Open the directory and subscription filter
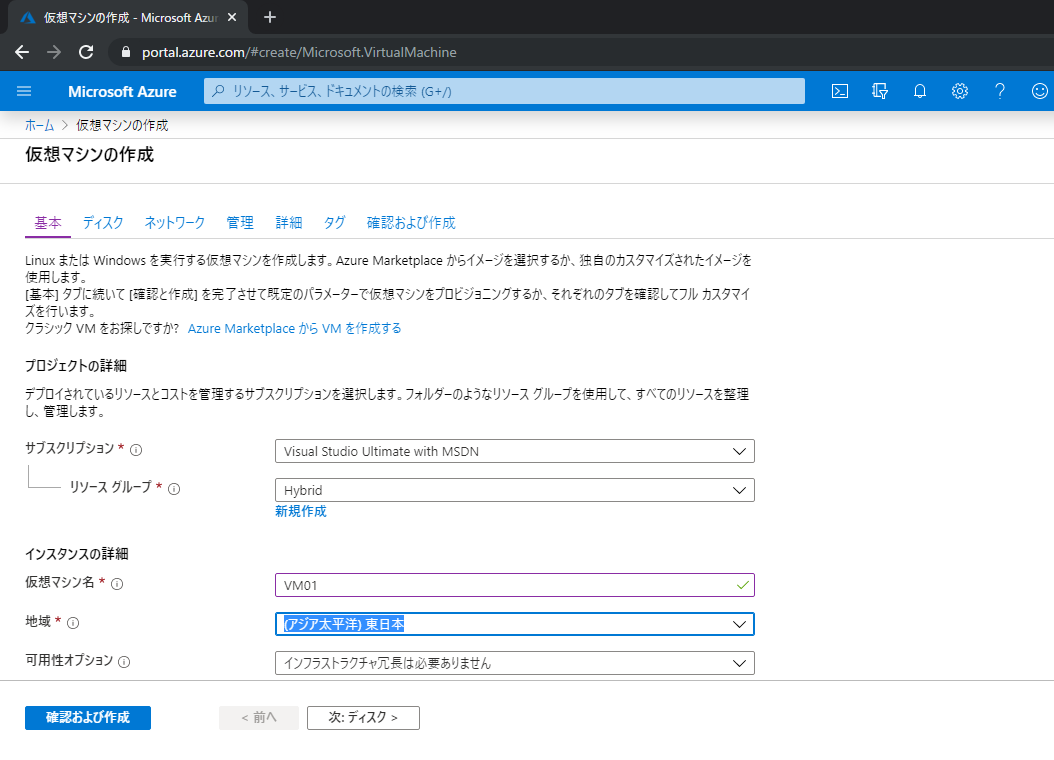This screenshot has height=760, width=1054. pos(879,91)
